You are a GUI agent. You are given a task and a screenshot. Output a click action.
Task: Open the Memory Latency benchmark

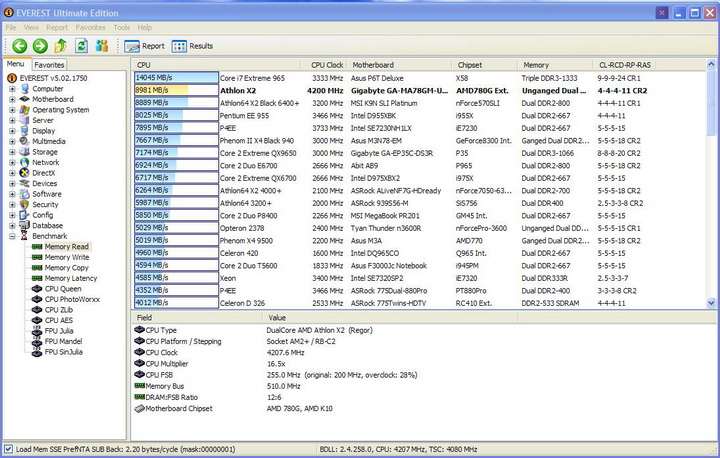click(71, 278)
